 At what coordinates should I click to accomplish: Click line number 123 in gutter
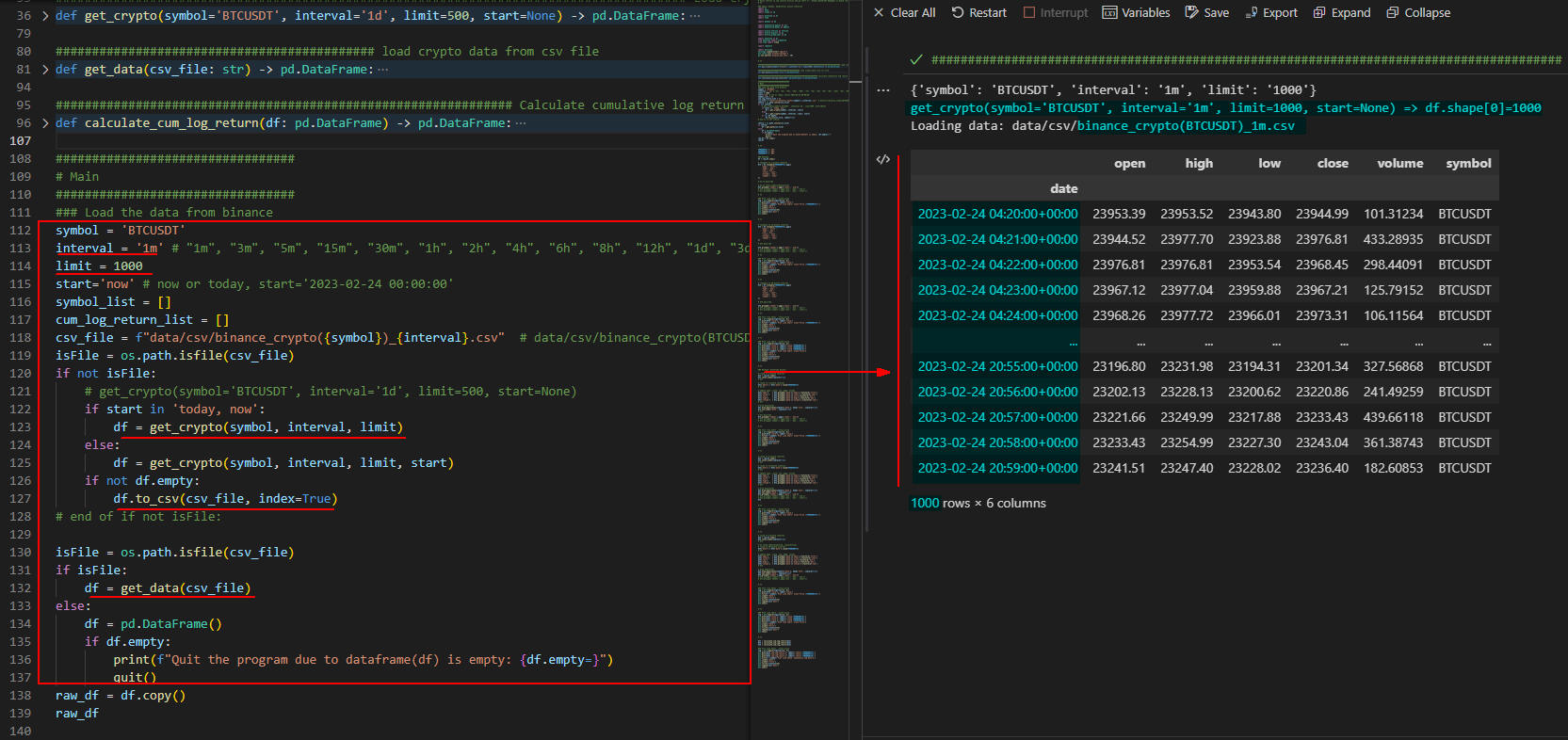click(x=20, y=427)
